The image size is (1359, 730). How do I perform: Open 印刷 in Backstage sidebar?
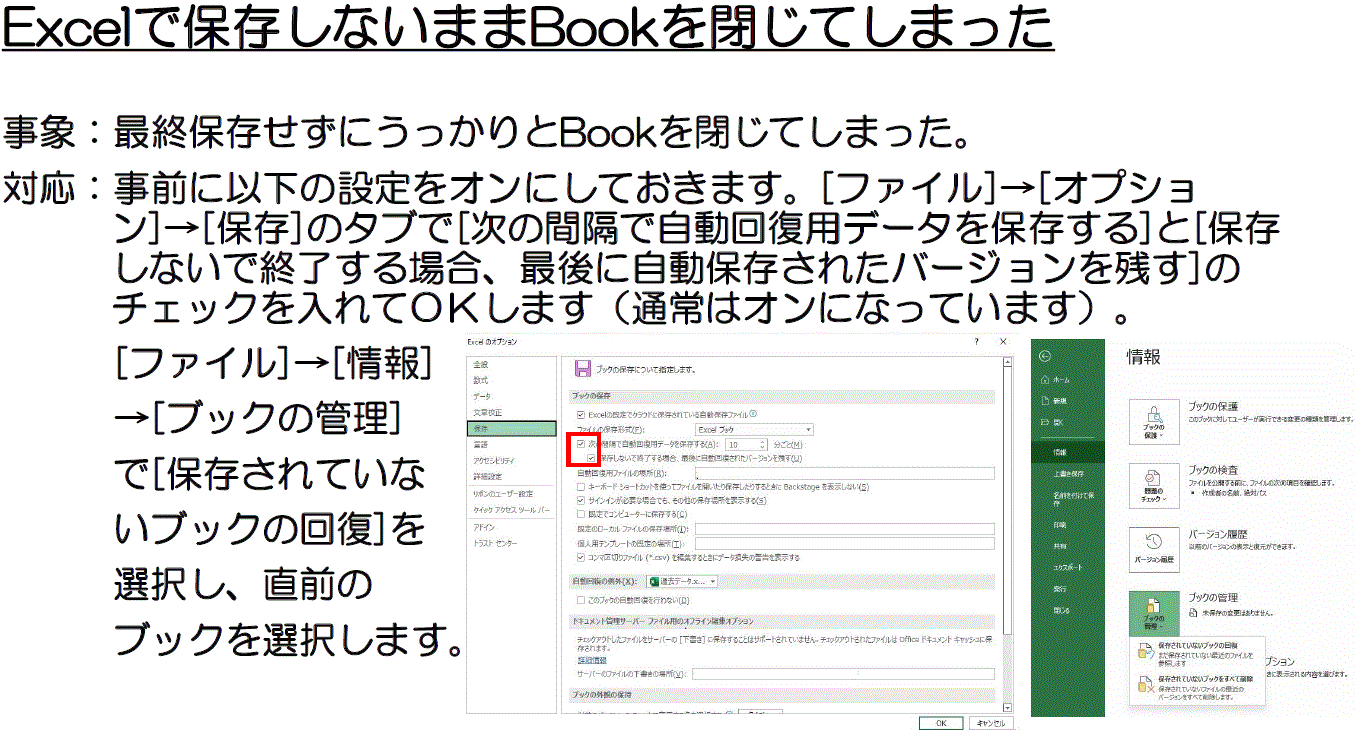(x=1068, y=525)
